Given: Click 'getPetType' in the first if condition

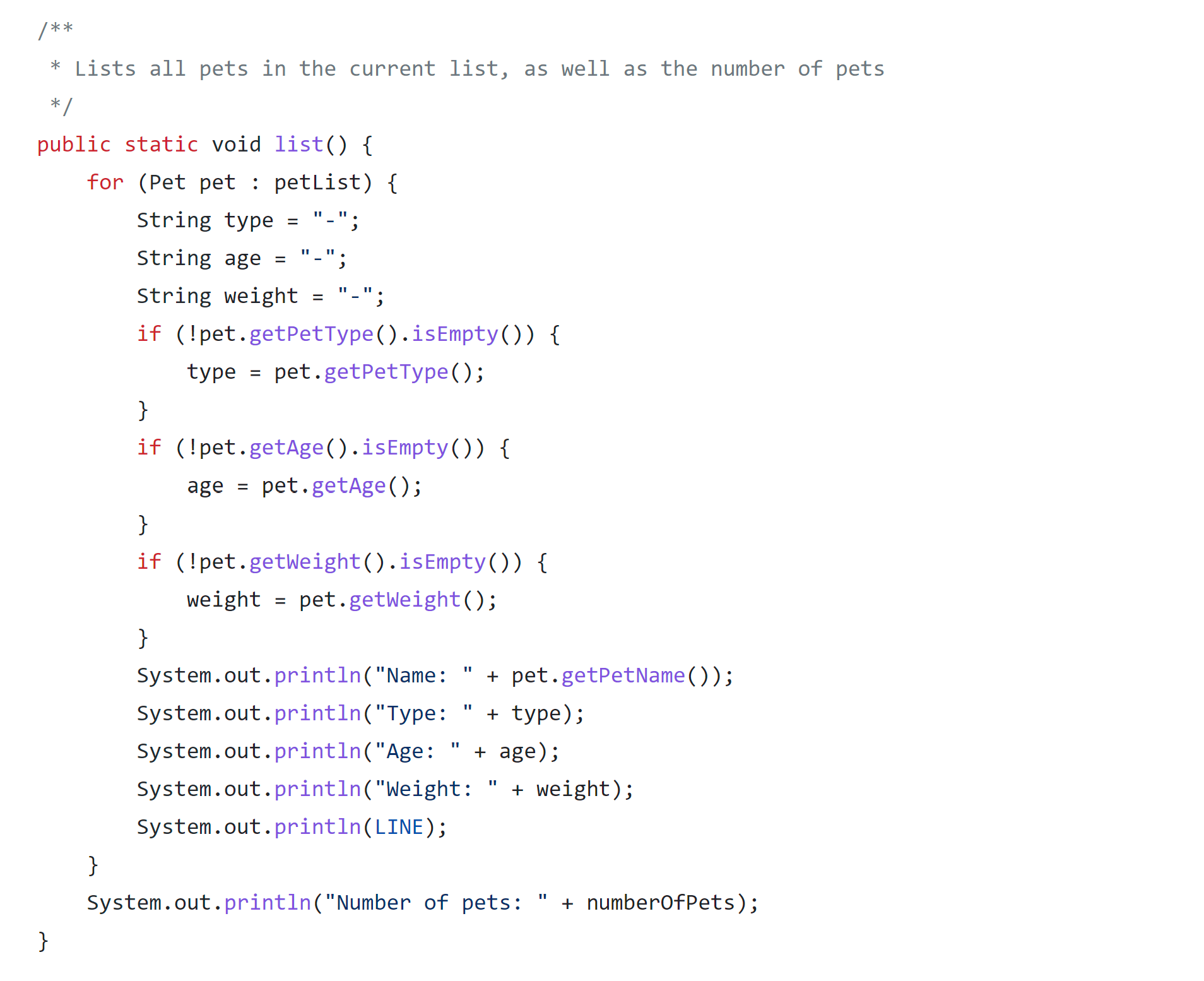Looking at the screenshot, I should click(x=311, y=334).
